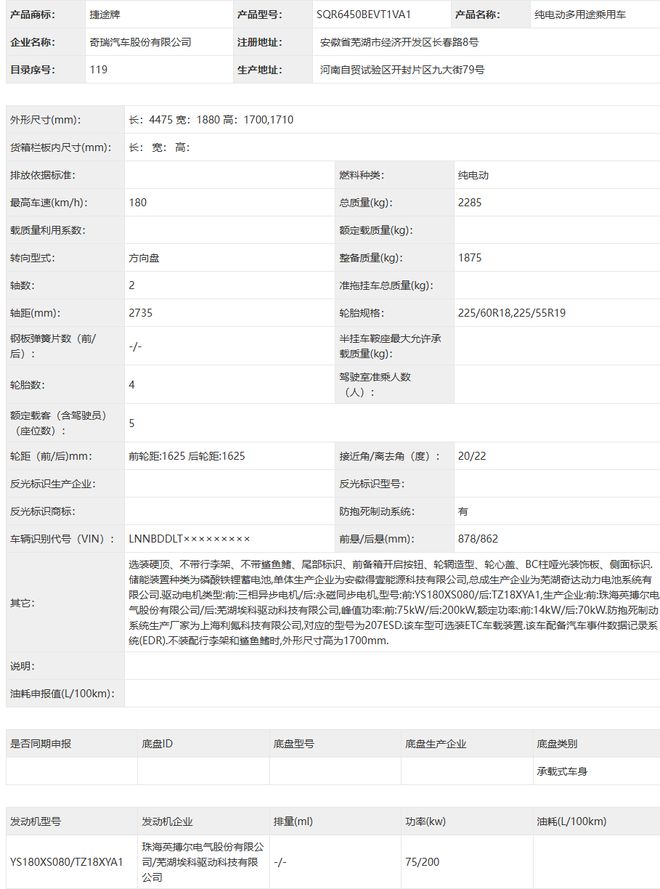Viewport: 660px width, 889px height.
Task: Click motor maker 珠海英搏尔电气股份有限公司 cell
Action: pos(203,862)
